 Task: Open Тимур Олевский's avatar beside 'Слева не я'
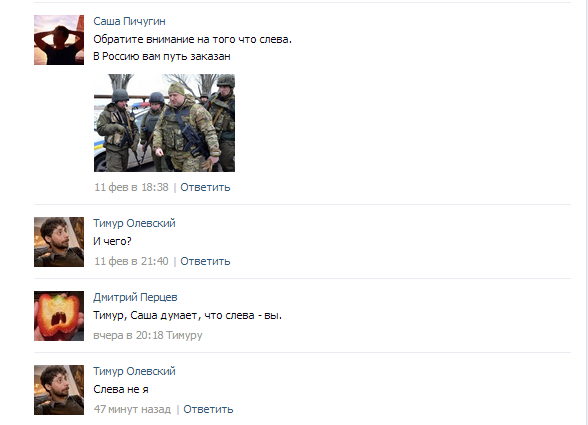pyautogui.click(x=59, y=390)
